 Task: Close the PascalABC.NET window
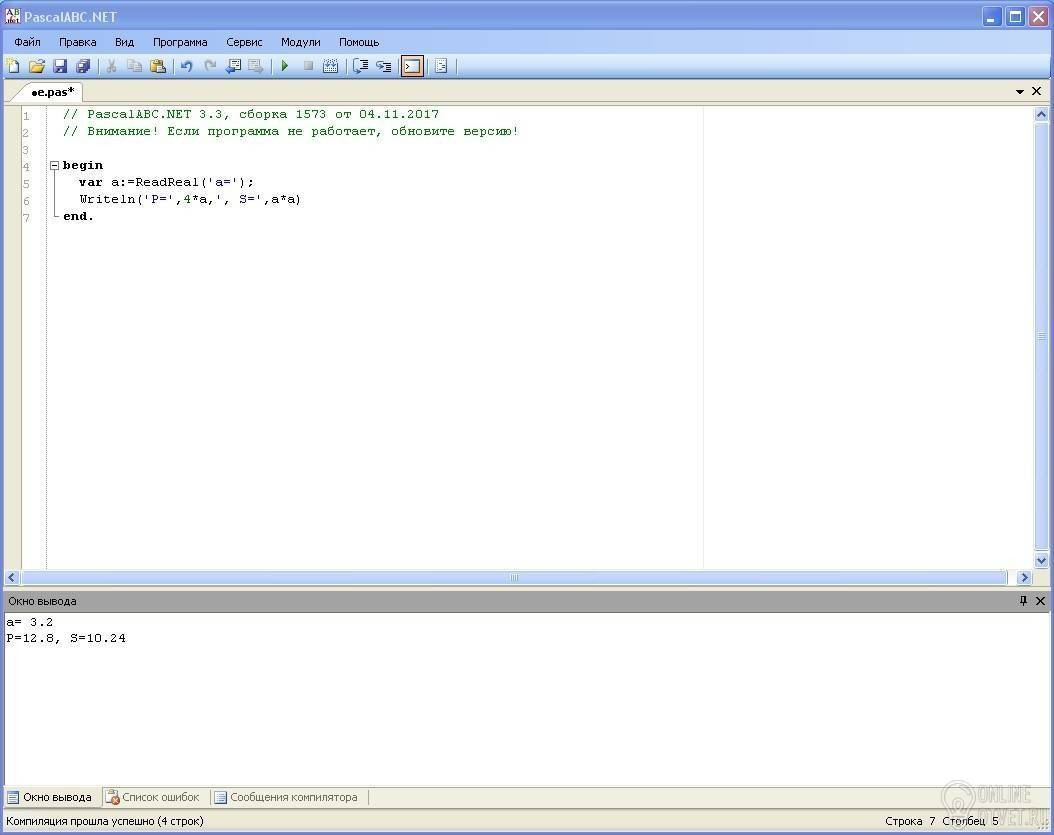1039,16
